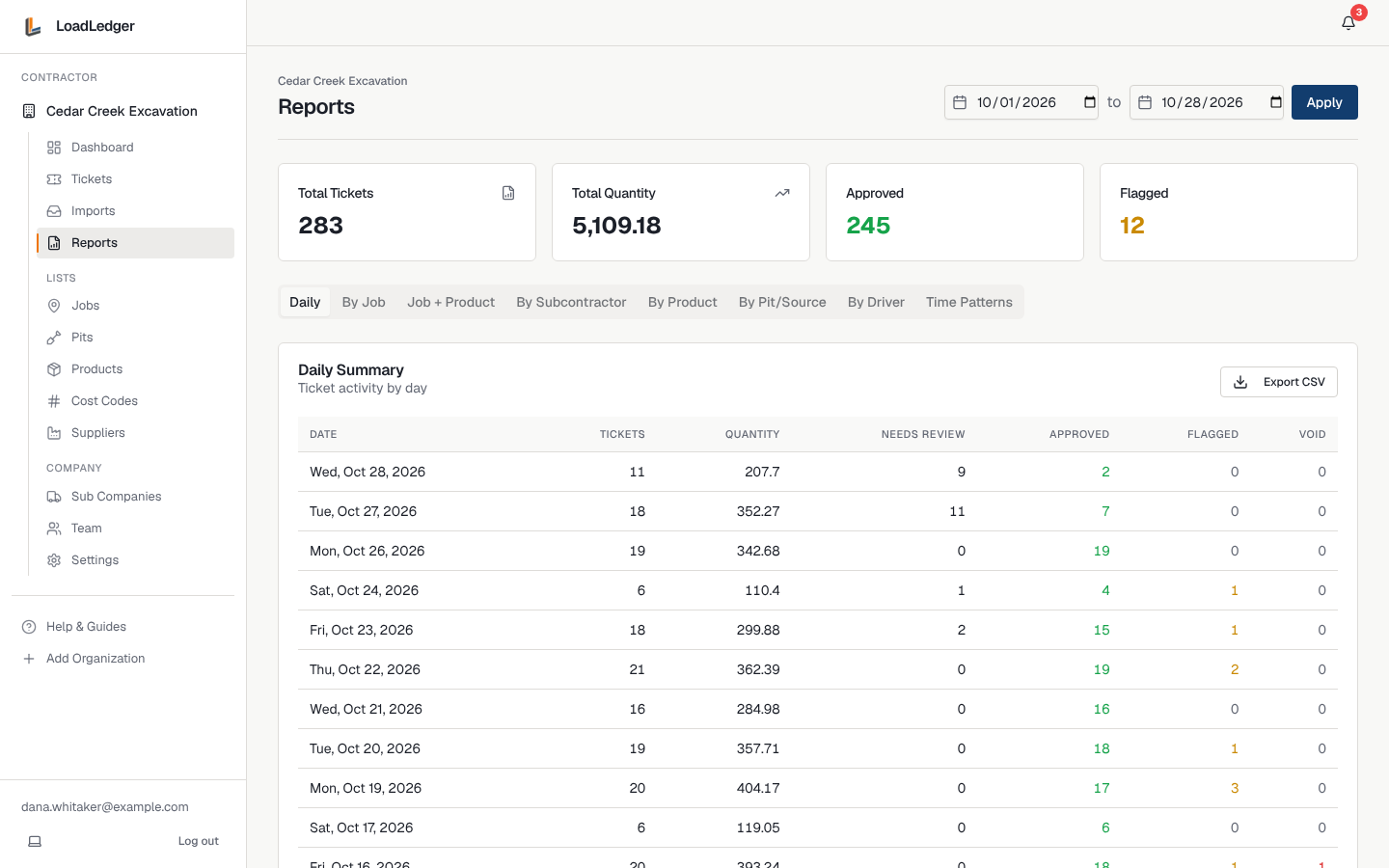Viewport: 1389px width, 868px height.
Task: Click the plus icon for Add Organization
Action: tap(29, 659)
